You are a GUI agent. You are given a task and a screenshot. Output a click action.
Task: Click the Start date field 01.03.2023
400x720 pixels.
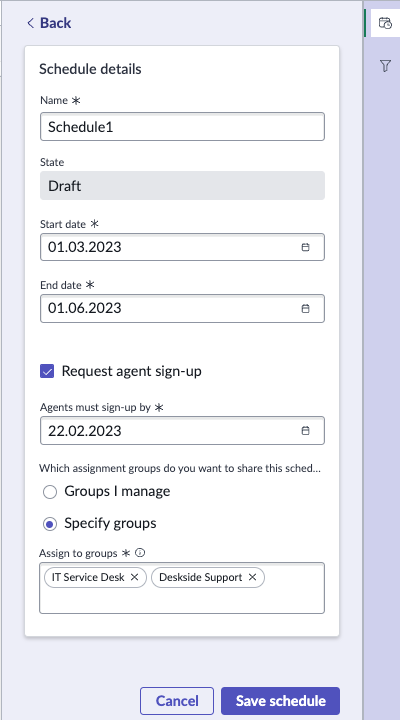tap(182, 247)
